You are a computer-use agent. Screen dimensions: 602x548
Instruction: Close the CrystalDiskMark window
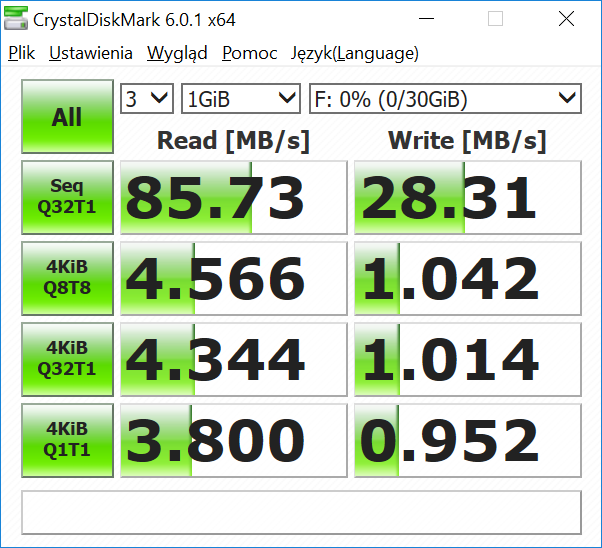[566, 19]
